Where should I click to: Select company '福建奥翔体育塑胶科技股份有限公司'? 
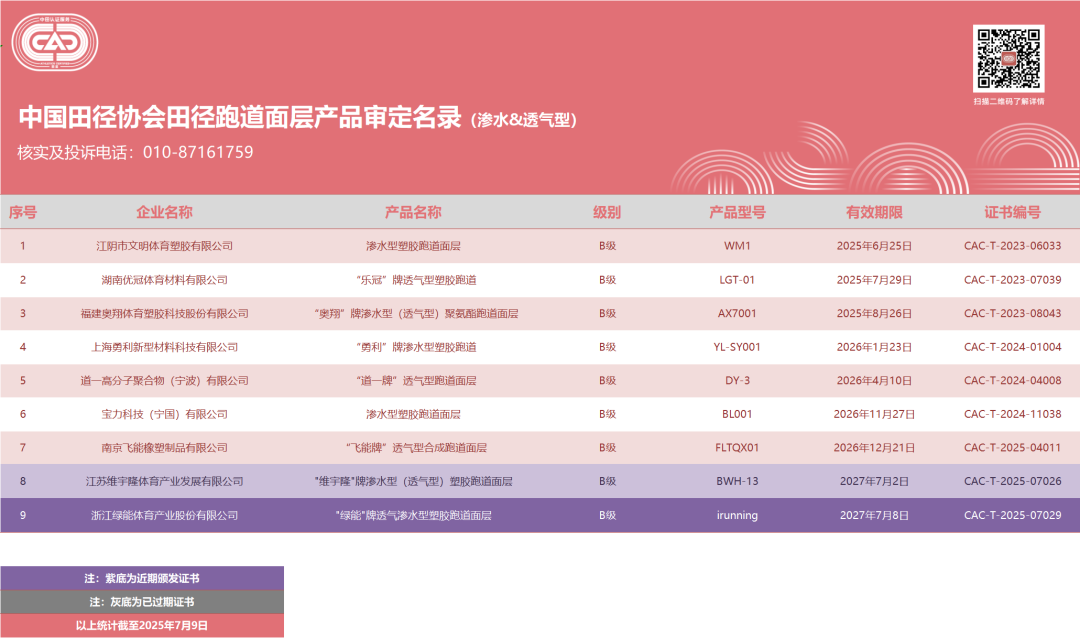pos(164,313)
